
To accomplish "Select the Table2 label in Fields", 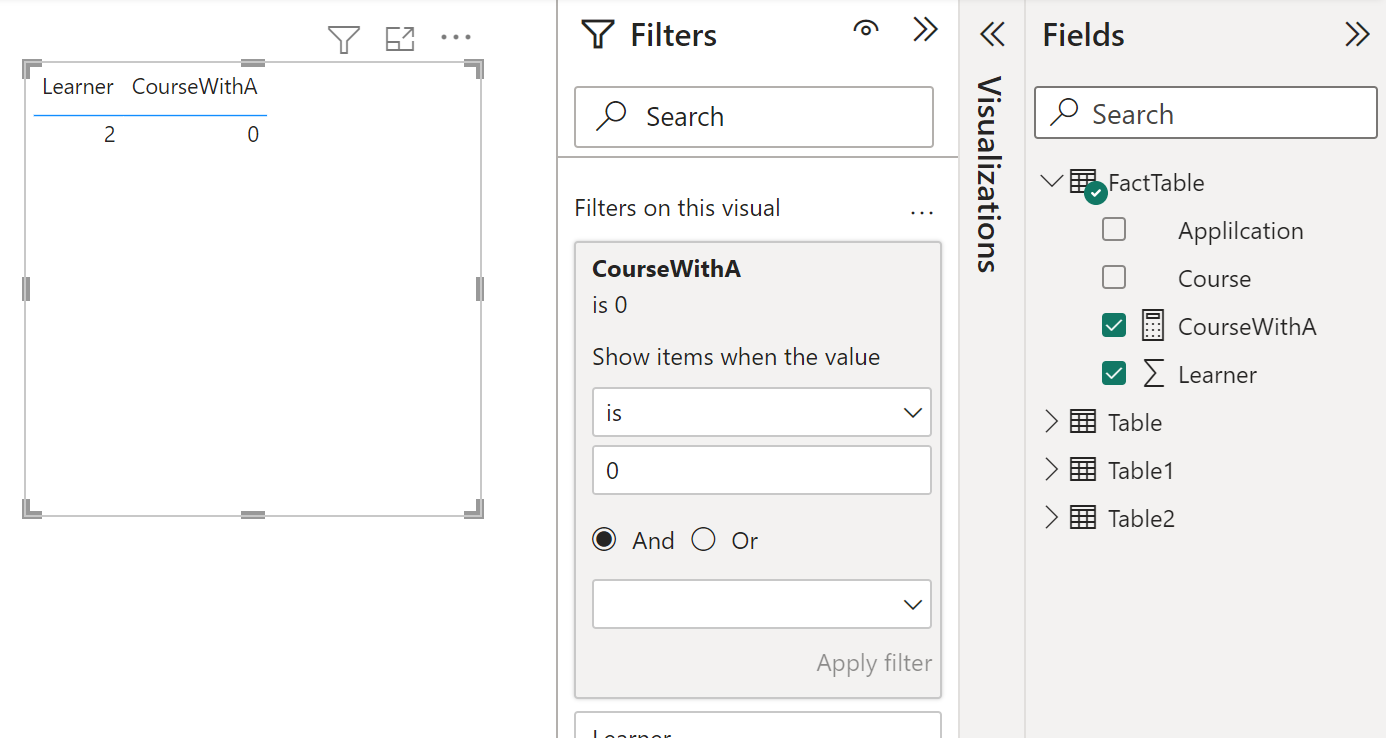I will (1141, 518).
